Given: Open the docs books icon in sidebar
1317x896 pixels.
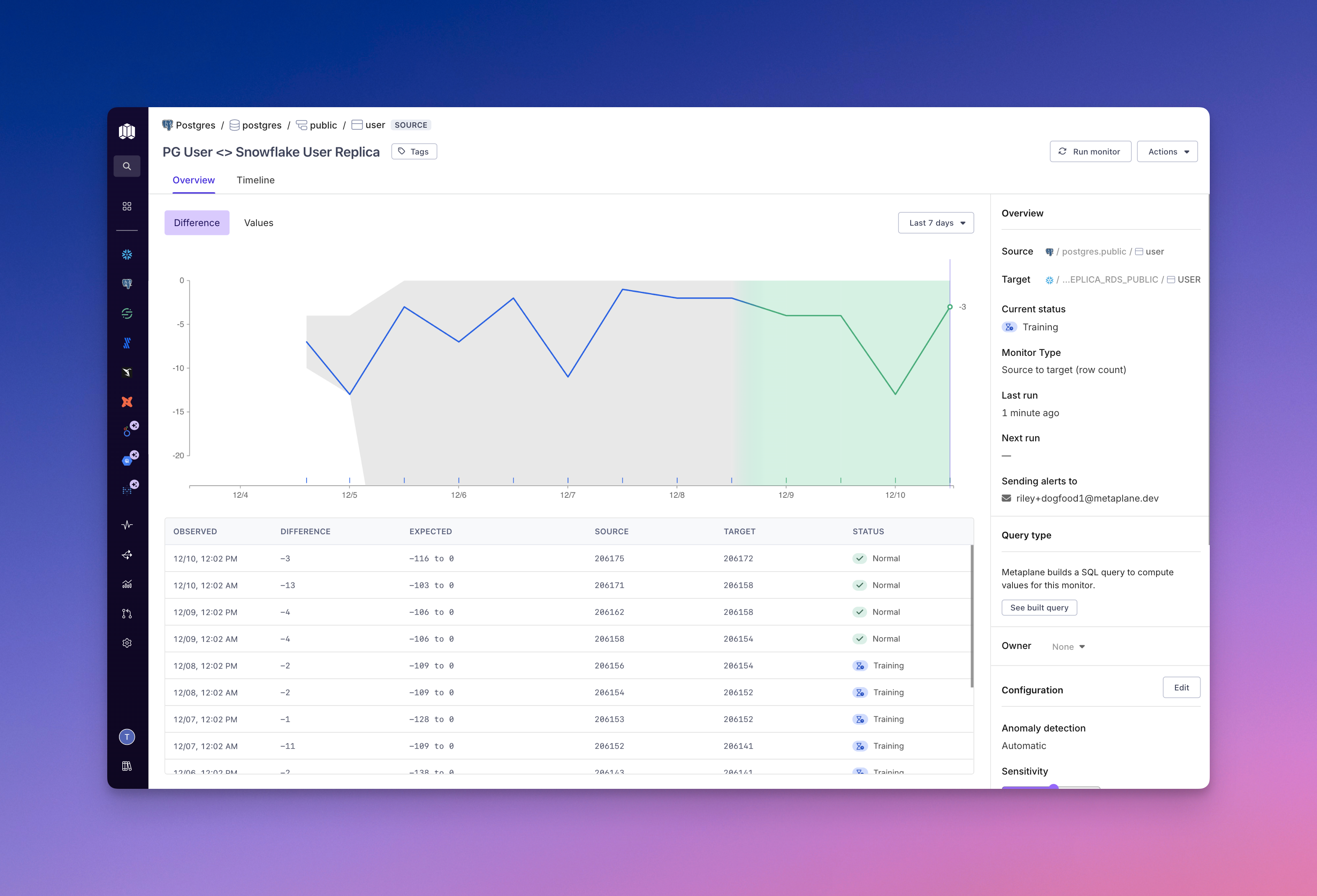Looking at the screenshot, I should coord(127,766).
